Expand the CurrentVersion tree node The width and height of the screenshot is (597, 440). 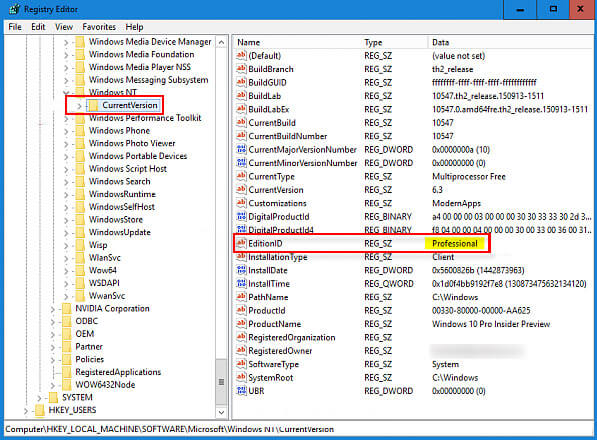(x=79, y=106)
